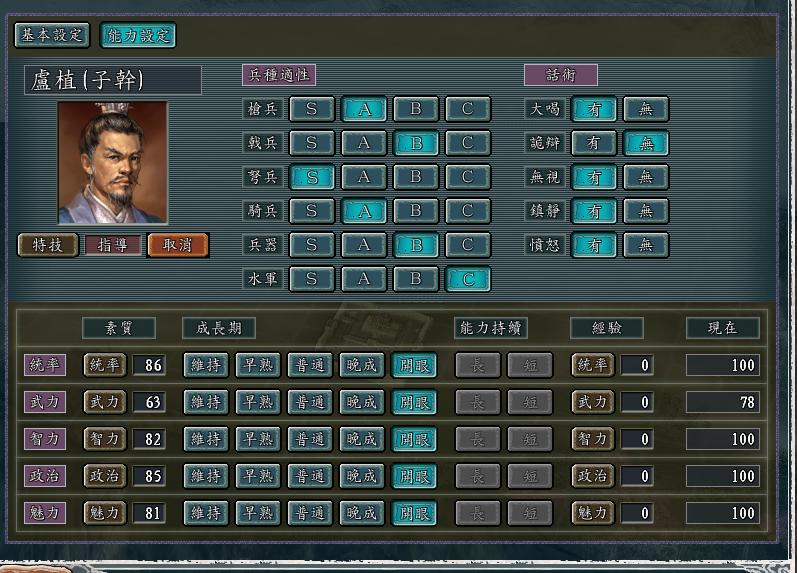Set 智力 growth to 維持
This screenshot has height=573, width=797.
206,439
